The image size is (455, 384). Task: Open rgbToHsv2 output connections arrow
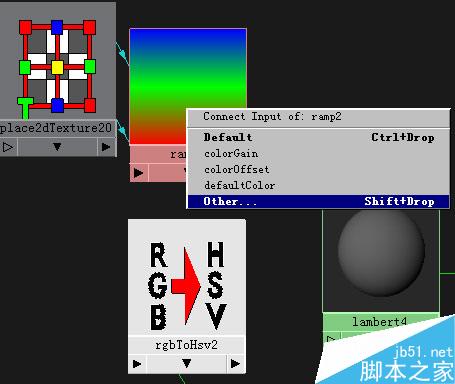click(236, 364)
